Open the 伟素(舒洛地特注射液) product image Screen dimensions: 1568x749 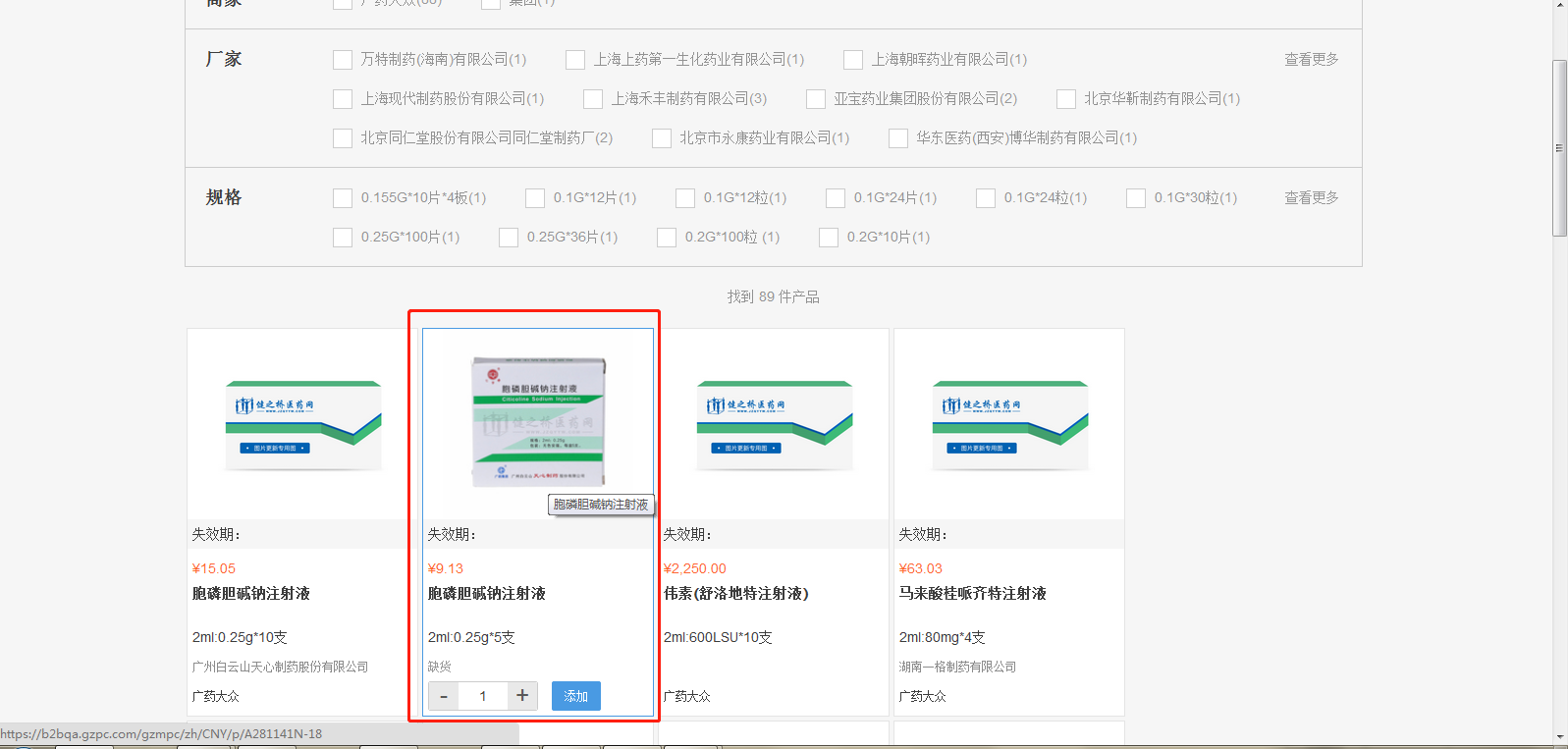pos(775,425)
